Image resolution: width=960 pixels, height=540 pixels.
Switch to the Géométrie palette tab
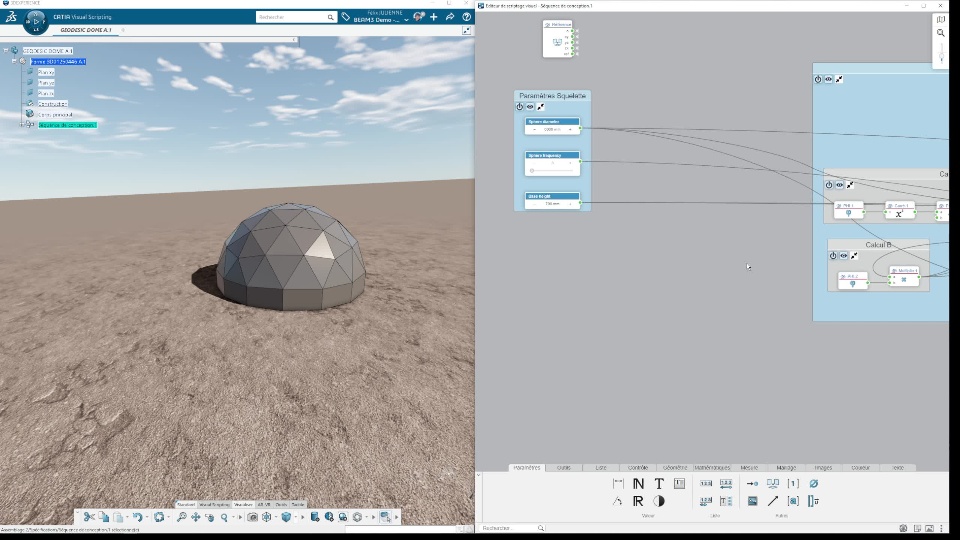click(675, 468)
